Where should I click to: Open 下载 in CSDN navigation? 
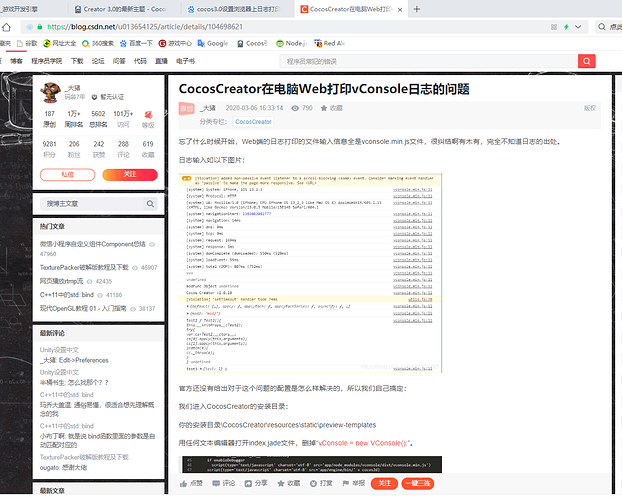pos(77,61)
